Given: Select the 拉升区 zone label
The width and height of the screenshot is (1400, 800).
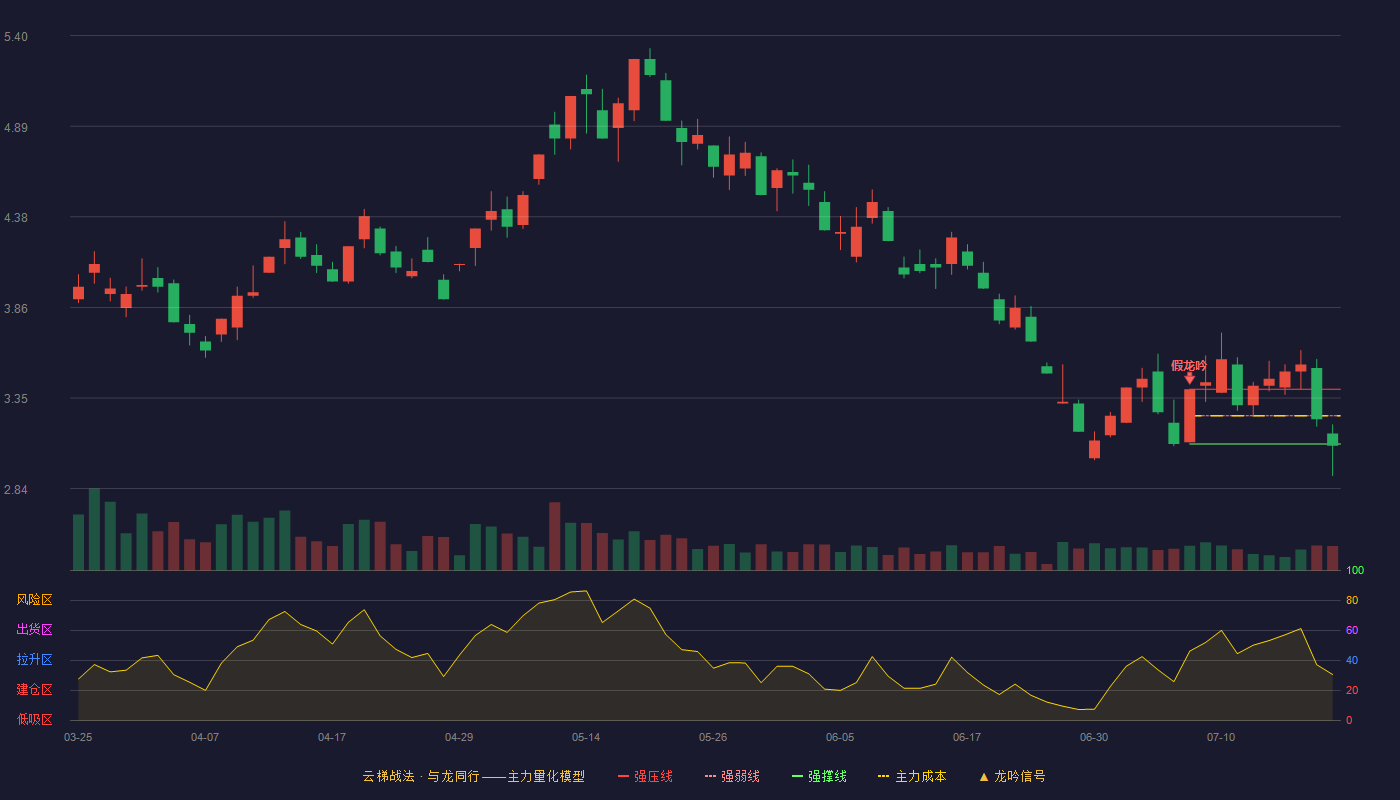Looking at the screenshot, I should tap(34, 660).
